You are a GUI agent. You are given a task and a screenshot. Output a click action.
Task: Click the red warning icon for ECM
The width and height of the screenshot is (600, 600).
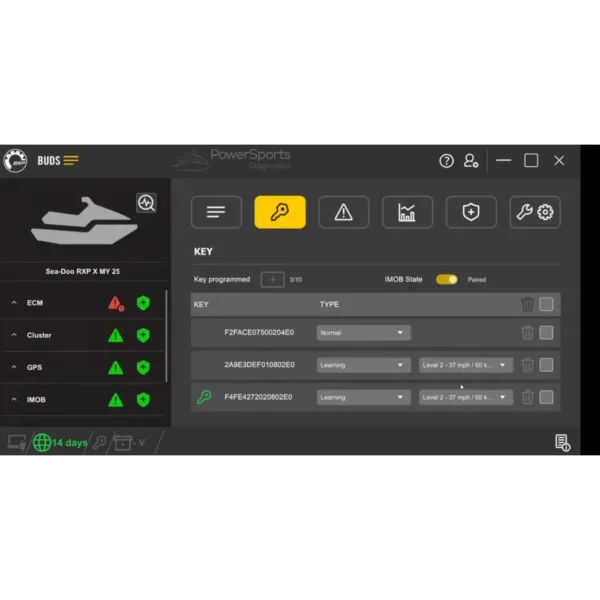[116, 303]
